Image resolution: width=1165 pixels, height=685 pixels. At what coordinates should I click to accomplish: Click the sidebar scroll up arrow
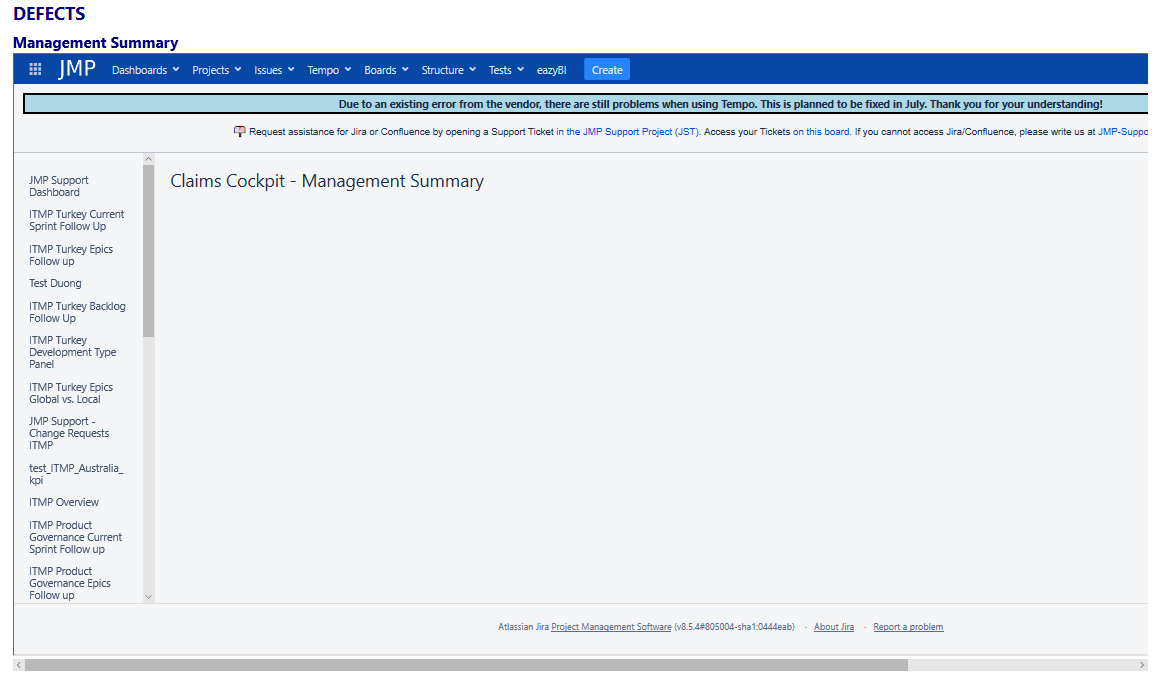click(149, 159)
